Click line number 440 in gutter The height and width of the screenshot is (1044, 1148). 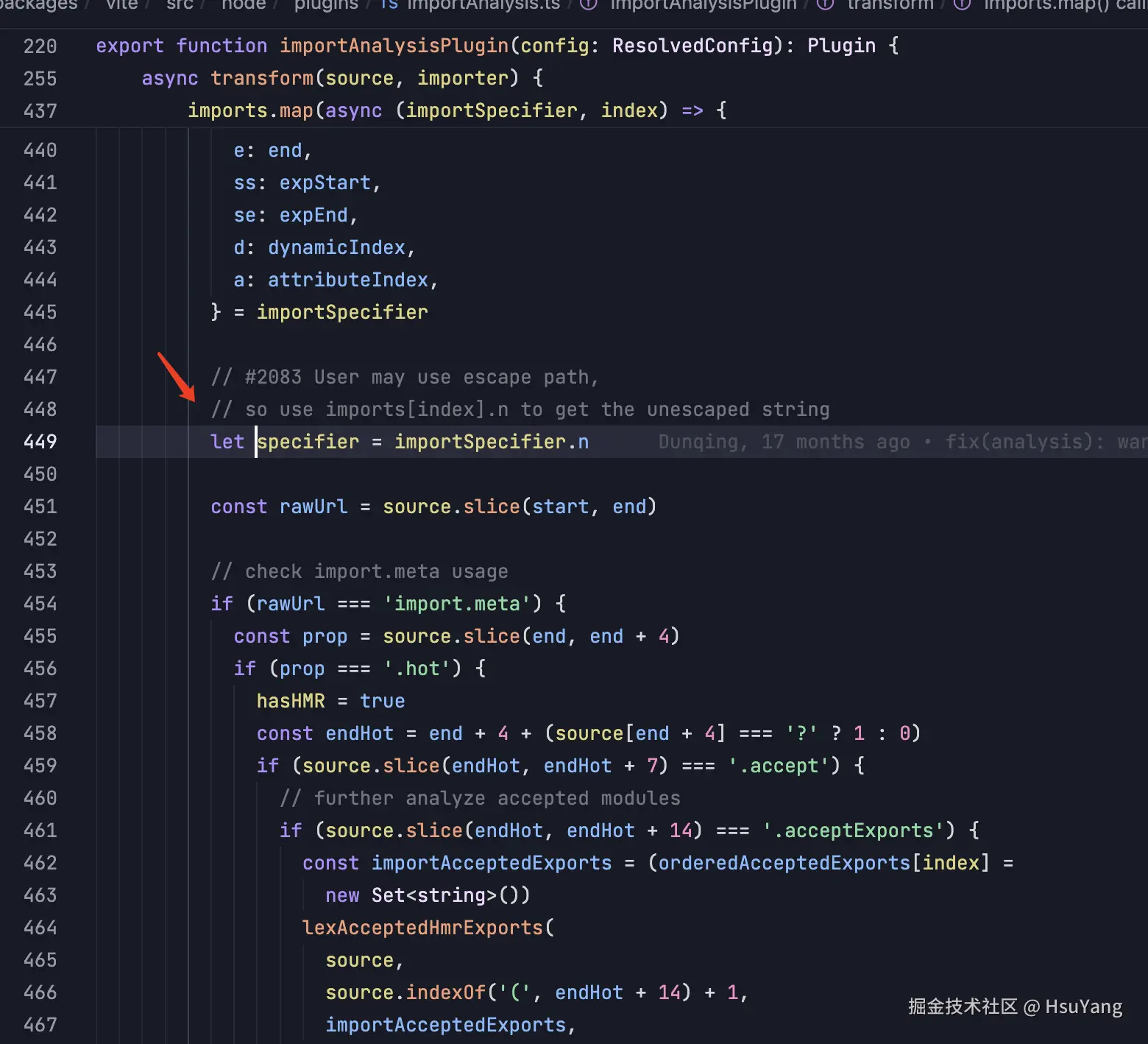coord(40,150)
